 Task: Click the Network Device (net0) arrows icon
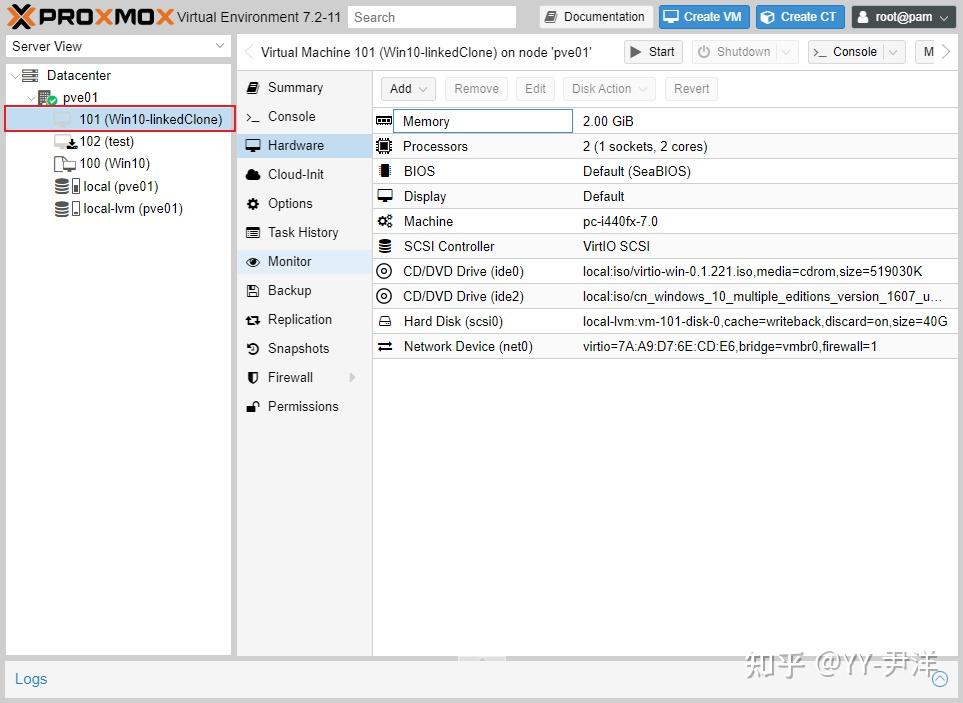tap(384, 346)
